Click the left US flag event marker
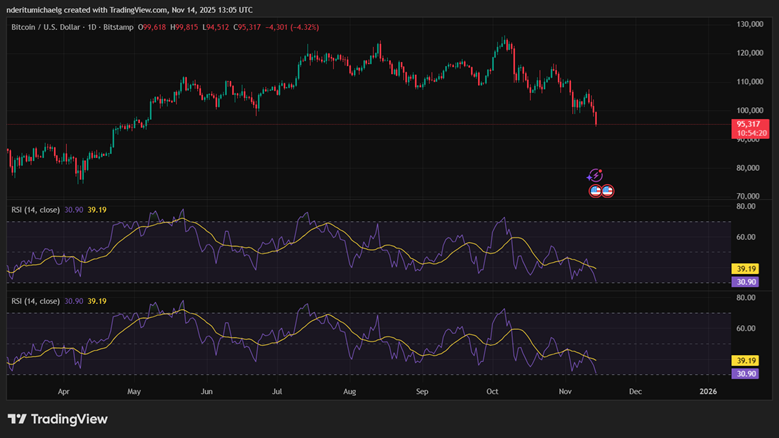779x438 pixels. pyautogui.click(x=595, y=190)
